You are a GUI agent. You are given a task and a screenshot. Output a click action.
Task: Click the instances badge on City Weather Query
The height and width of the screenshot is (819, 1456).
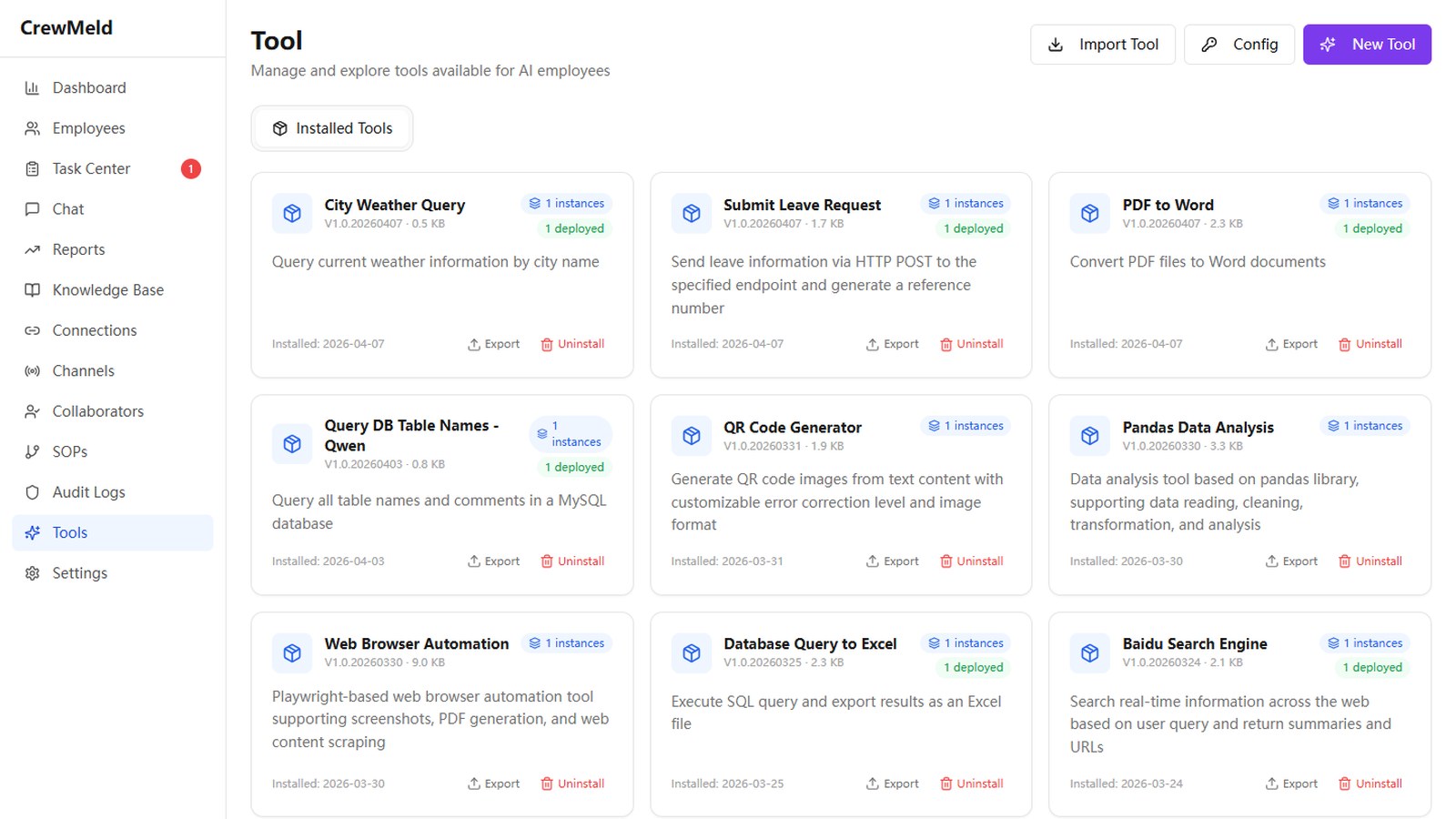(x=567, y=204)
